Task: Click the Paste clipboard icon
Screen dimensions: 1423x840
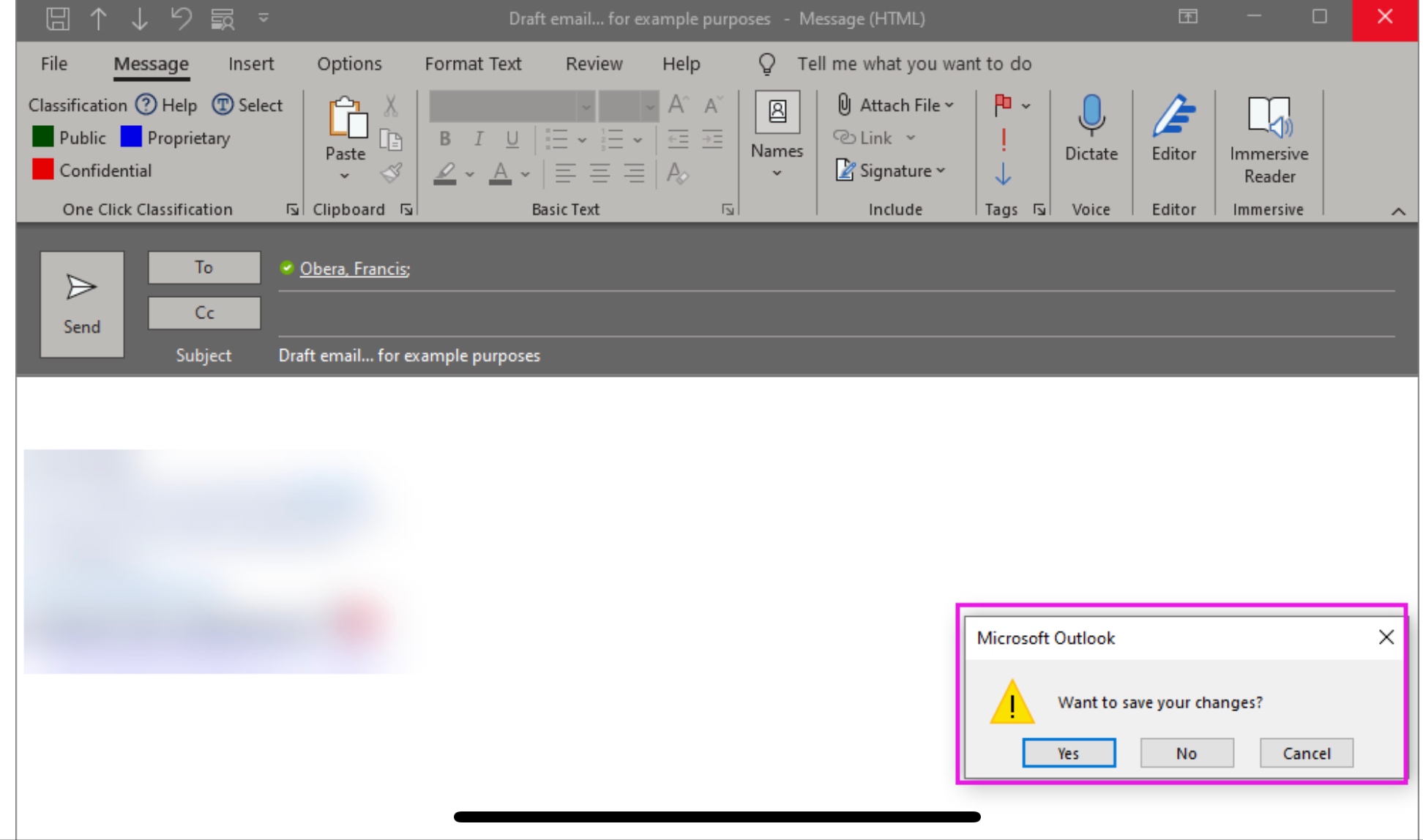Action: (x=346, y=118)
